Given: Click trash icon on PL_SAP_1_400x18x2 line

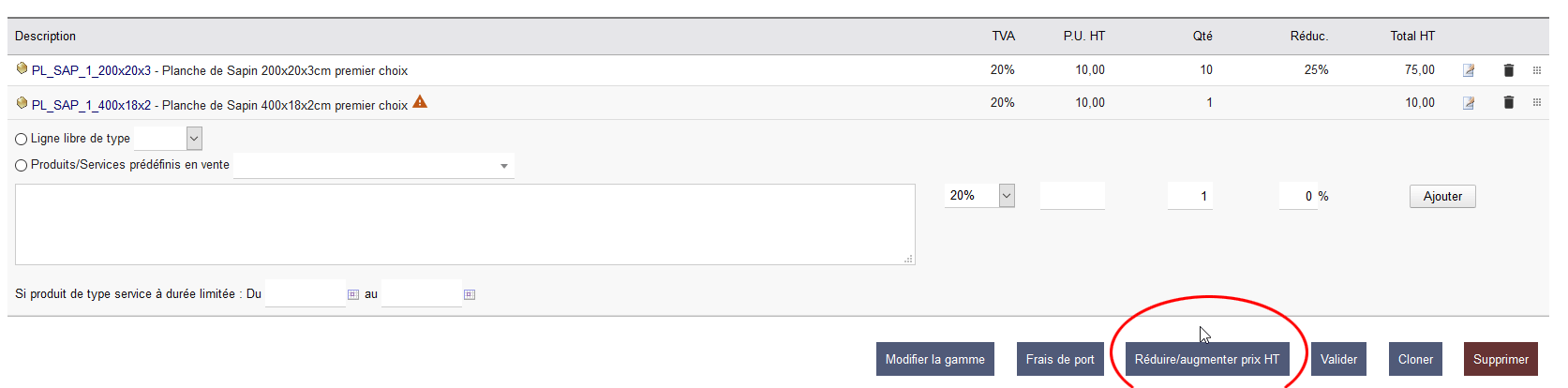Looking at the screenshot, I should (x=1508, y=103).
